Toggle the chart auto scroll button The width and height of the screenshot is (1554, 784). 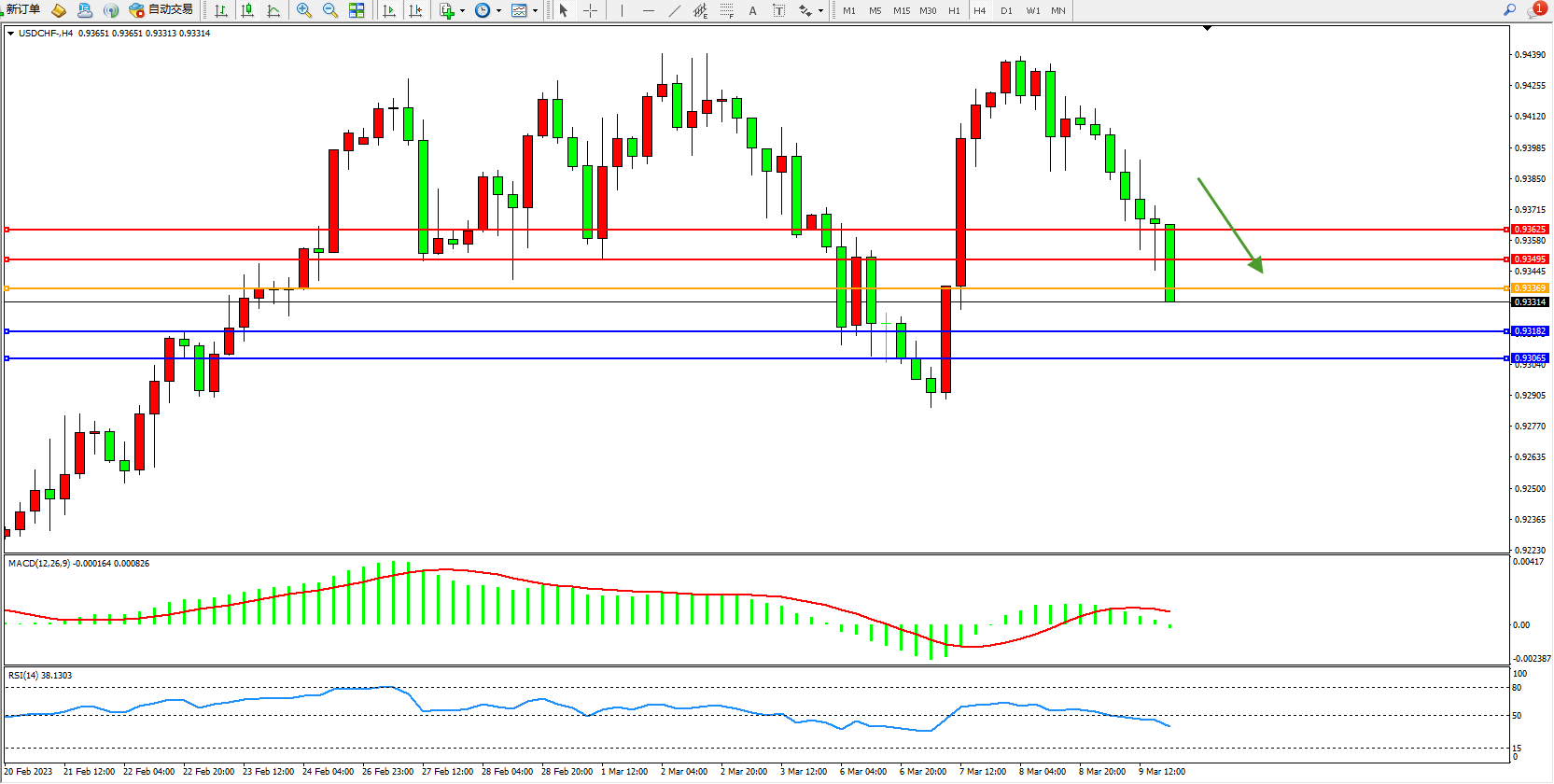pos(389,10)
